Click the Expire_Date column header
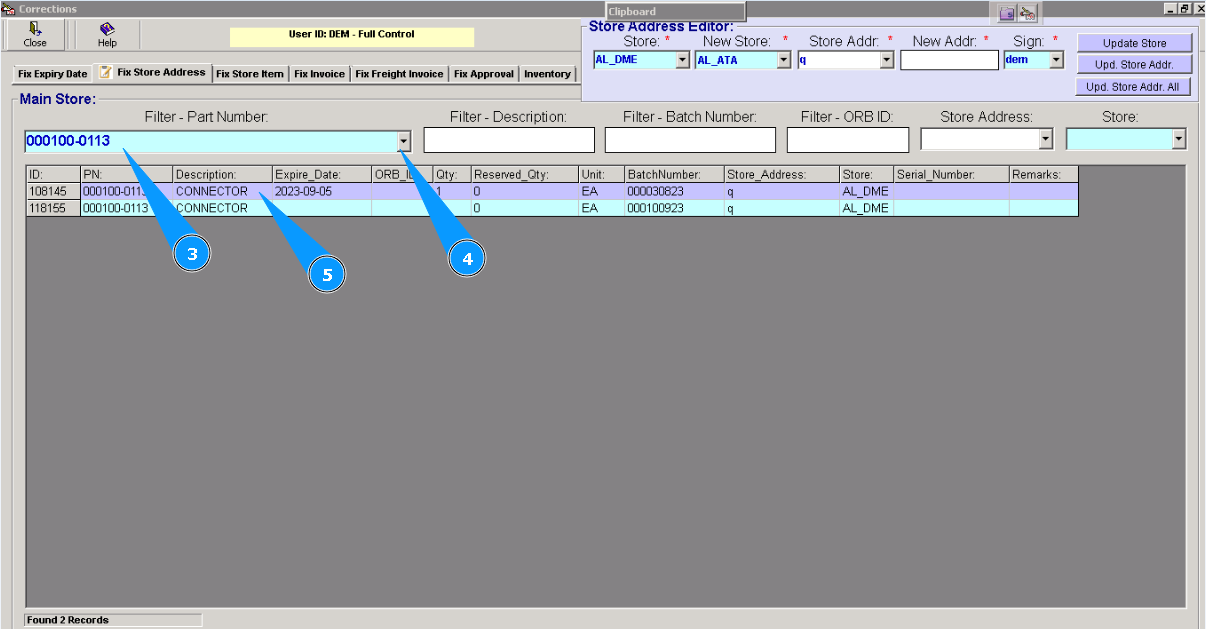This screenshot has width=1206, height=630. coord(321,174)
